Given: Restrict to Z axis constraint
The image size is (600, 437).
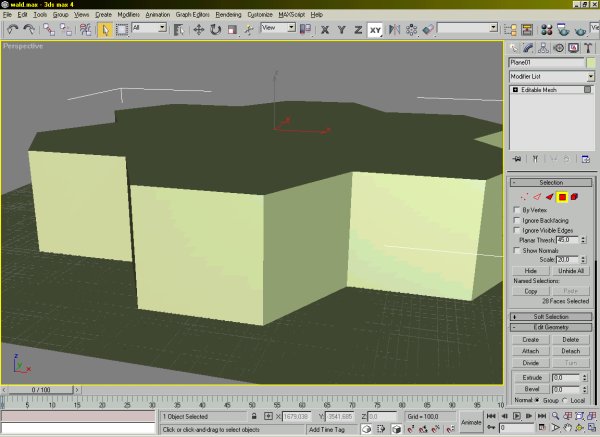Looking at the screenshot, I should 357,30.
